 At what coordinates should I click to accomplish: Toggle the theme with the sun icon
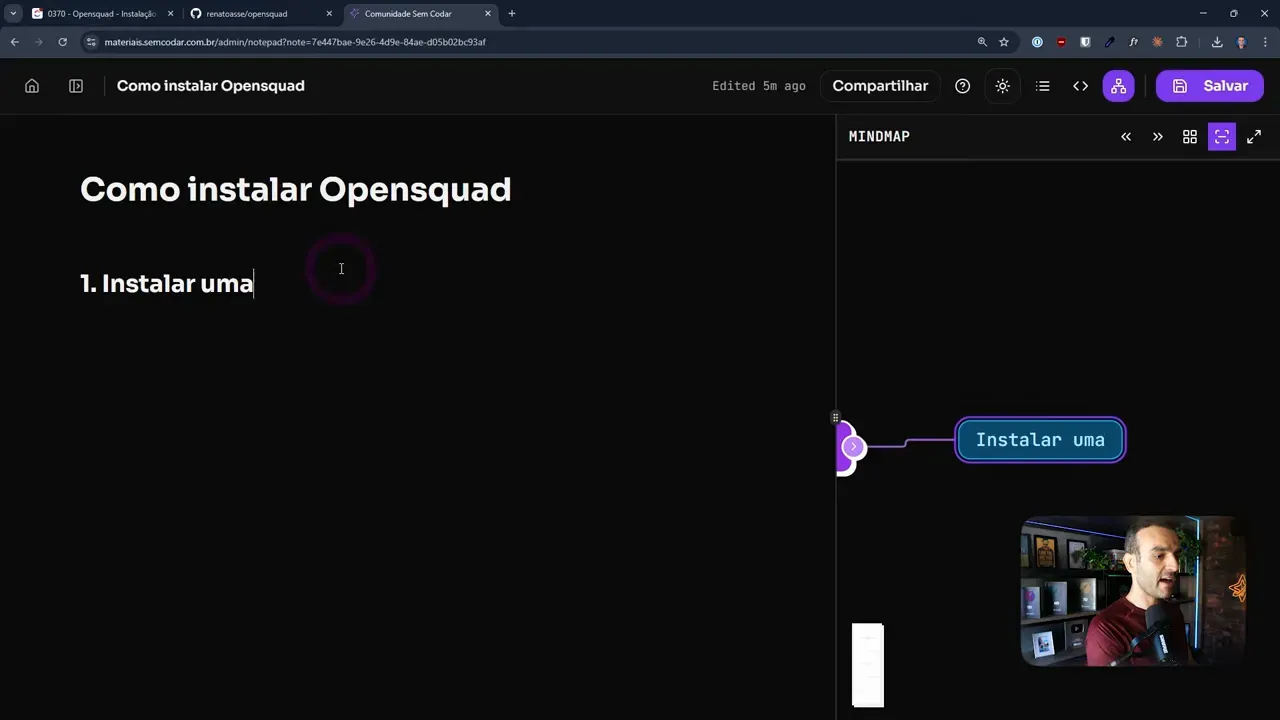point(1002,86)
